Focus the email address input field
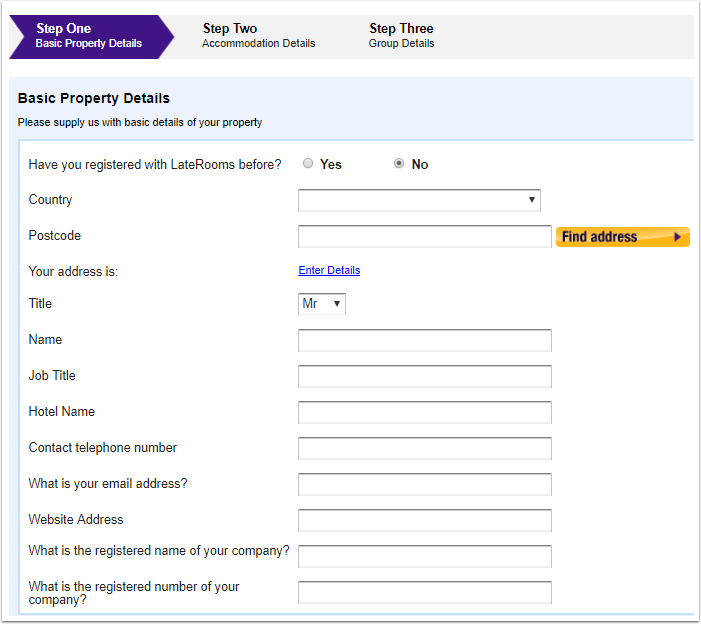This screenshot has height=624, width=701. click(x=425, y=484)
